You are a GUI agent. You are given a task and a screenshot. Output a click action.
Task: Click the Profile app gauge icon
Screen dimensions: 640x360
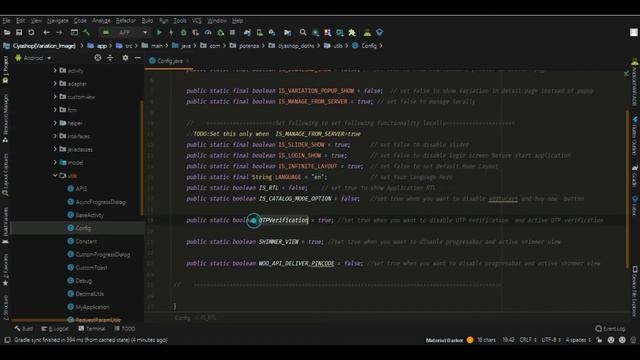[208, 32]
